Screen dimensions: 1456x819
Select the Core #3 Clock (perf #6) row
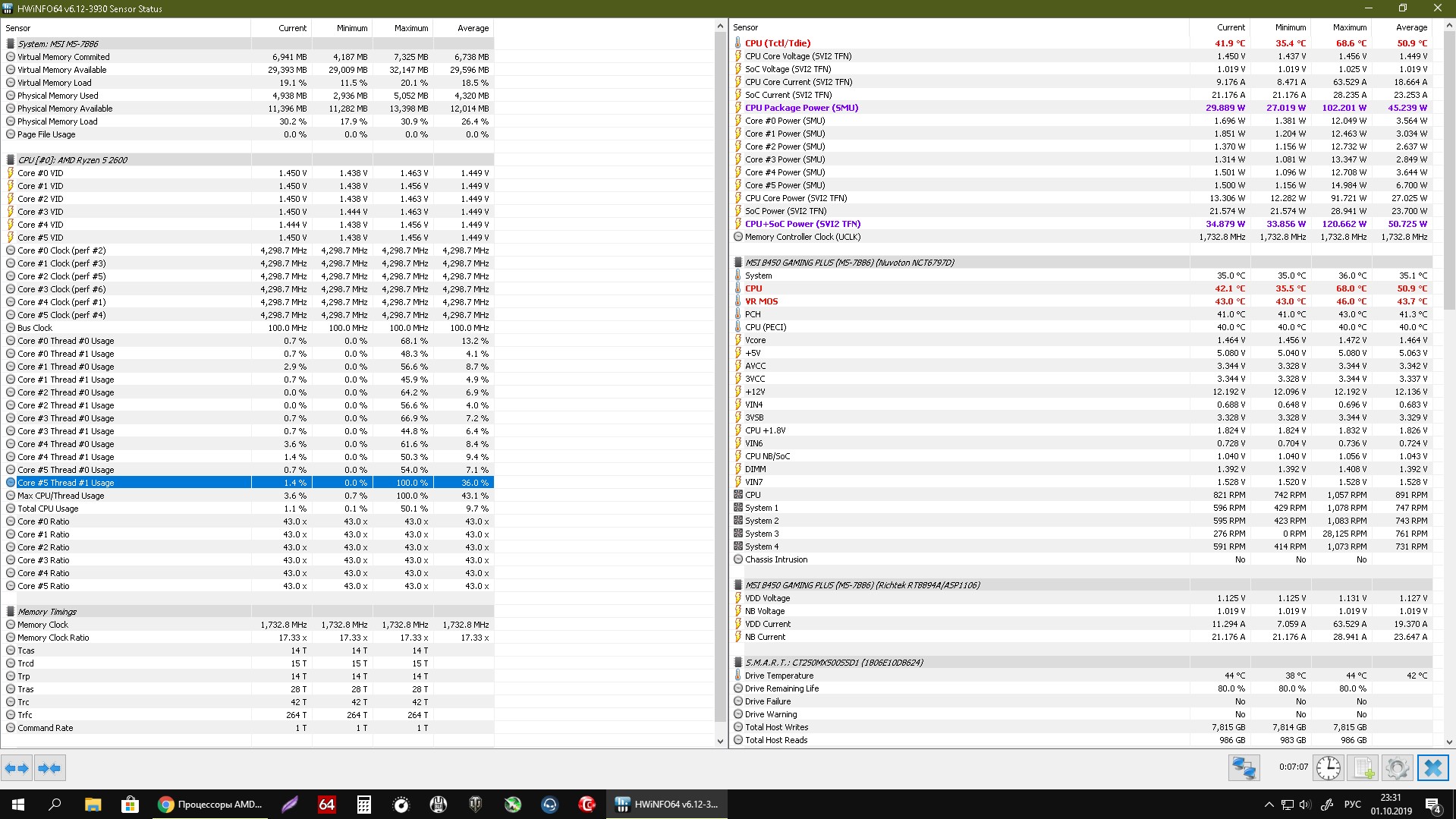click(248, 289)
